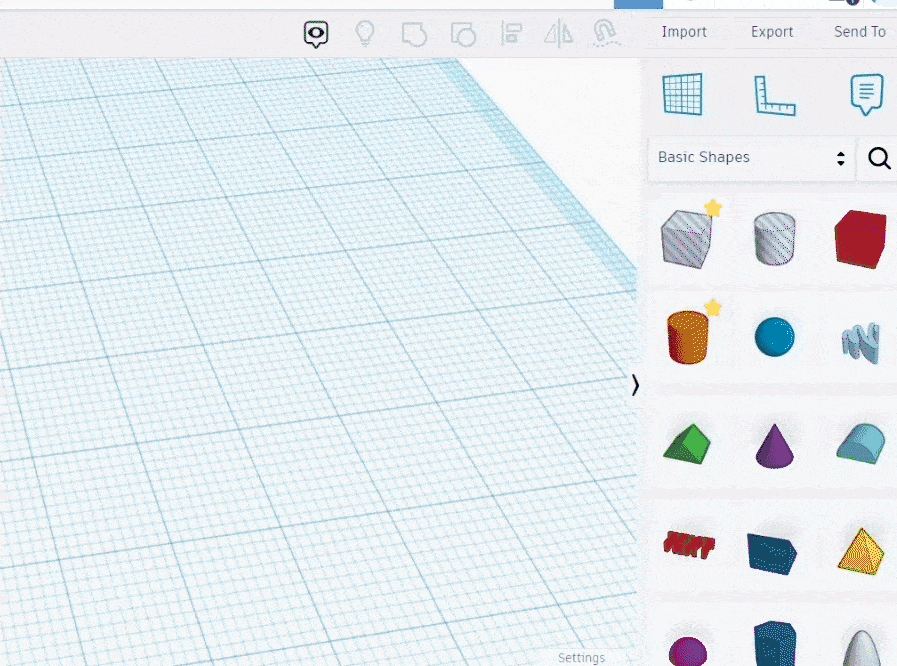Click the Import button
The width and height of the screenshot is (897, 666).
(684, 32)
